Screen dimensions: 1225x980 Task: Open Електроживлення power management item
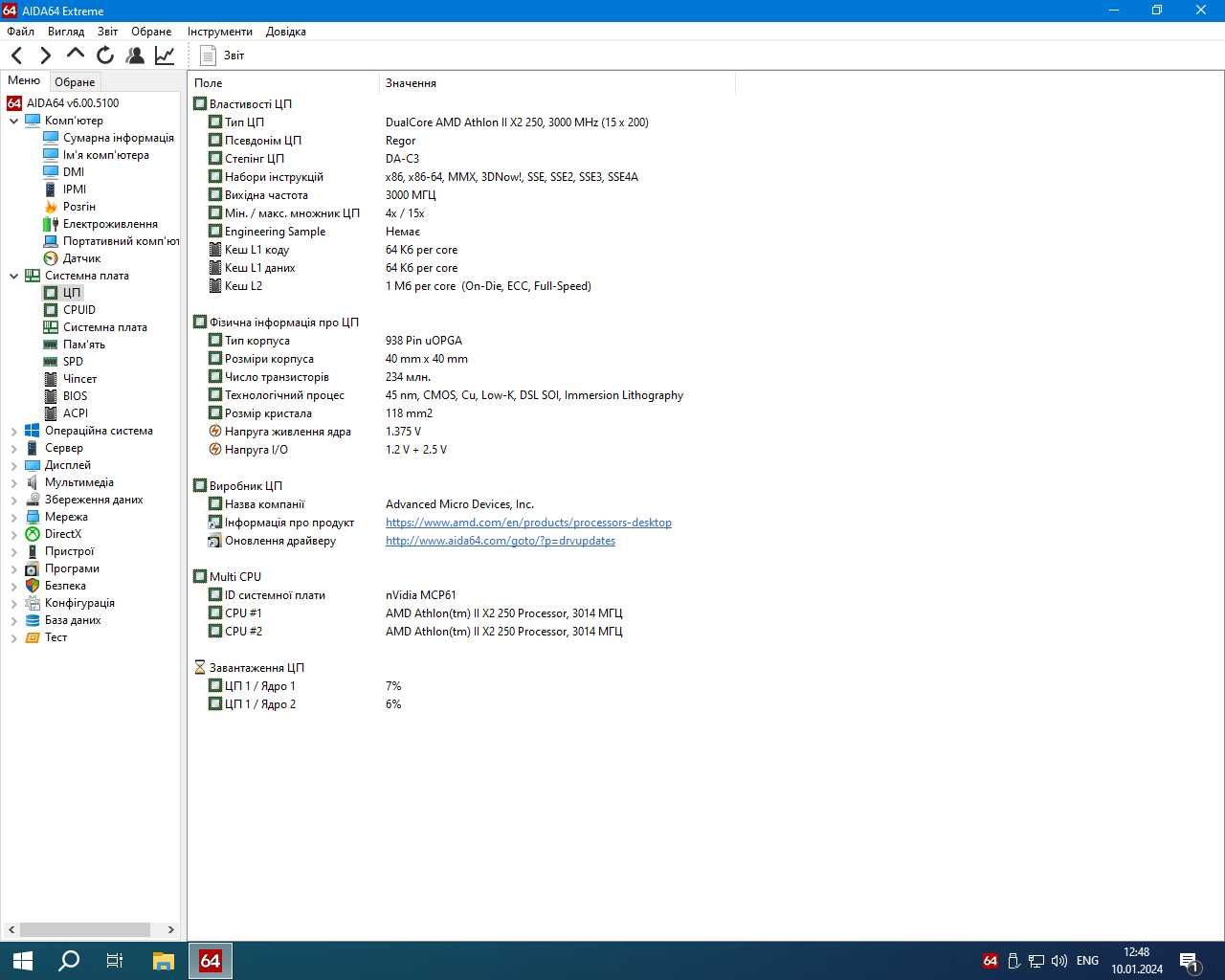click(110, 224)
